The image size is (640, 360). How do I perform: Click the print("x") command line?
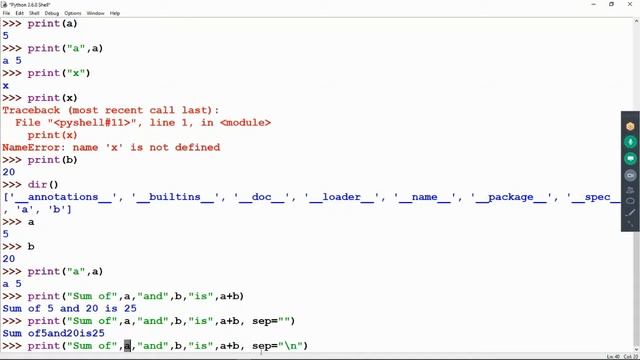(46, 73)
